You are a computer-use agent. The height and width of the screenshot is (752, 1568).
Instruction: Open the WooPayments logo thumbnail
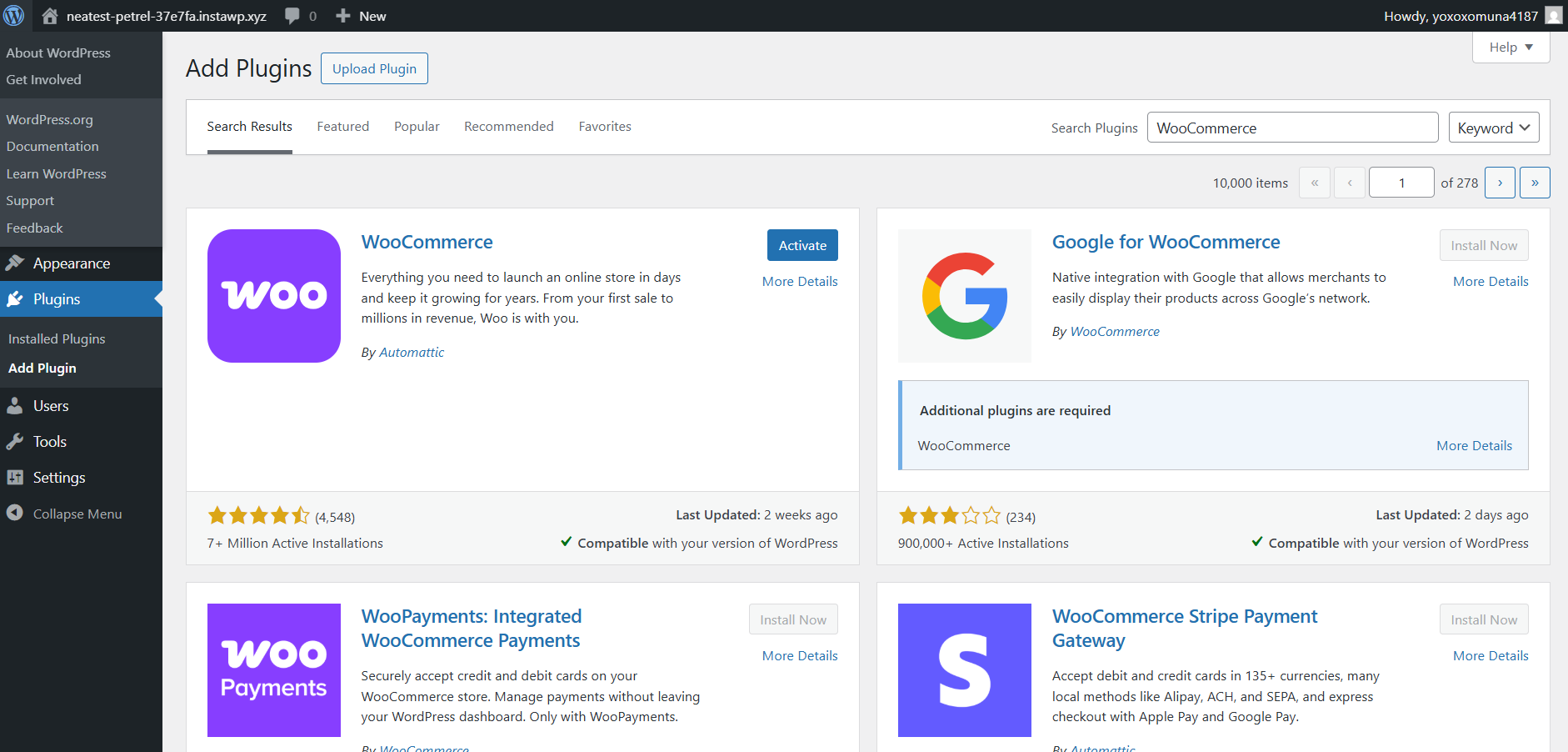click(x=274, y=670)
